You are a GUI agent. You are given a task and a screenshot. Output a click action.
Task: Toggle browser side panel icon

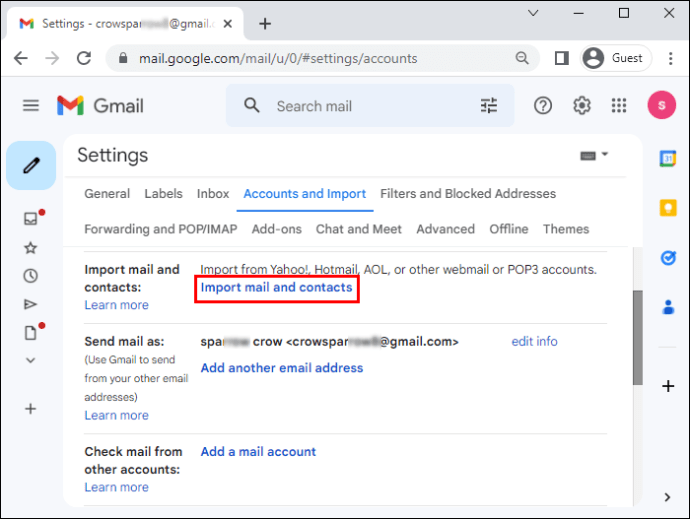tap(562, 58)
